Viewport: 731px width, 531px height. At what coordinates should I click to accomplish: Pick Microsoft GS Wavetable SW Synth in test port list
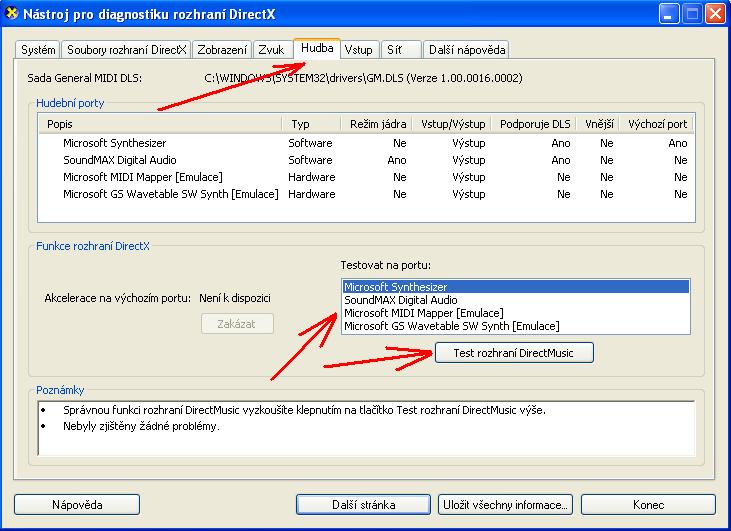tap(451, 326)
